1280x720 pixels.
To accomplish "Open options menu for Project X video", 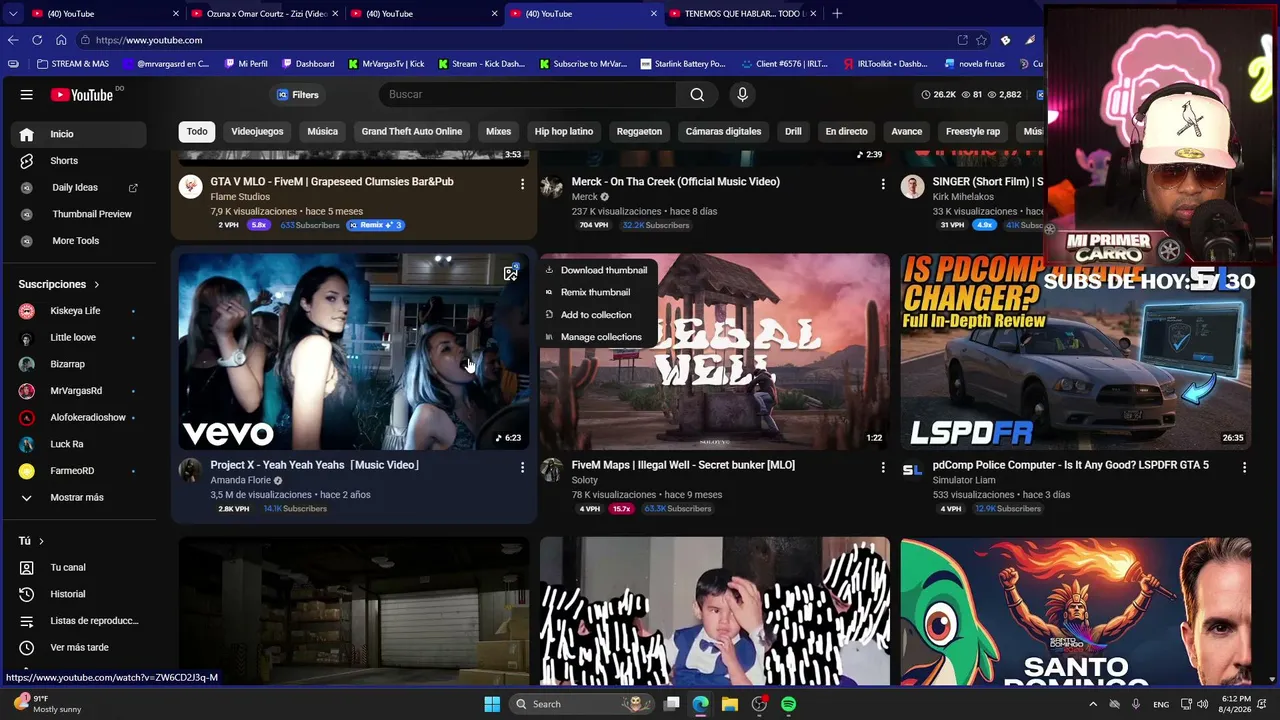I will (522, 467).
